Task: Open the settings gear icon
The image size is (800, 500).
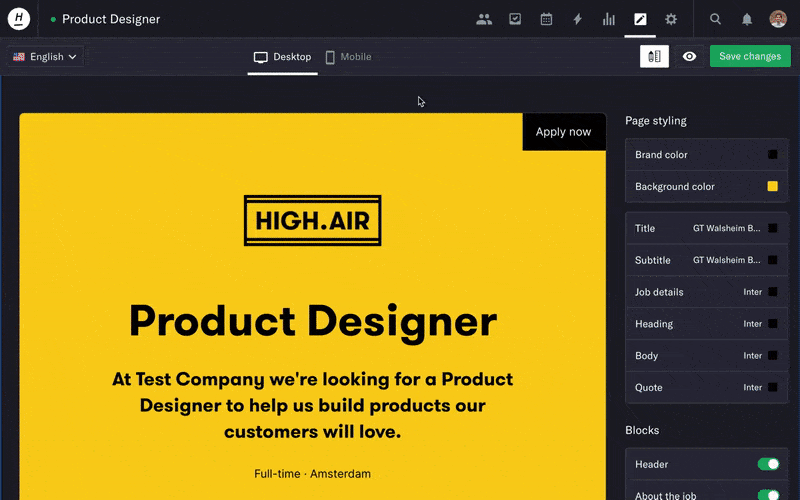Action: pyautogui.click(x=671, y=19)
